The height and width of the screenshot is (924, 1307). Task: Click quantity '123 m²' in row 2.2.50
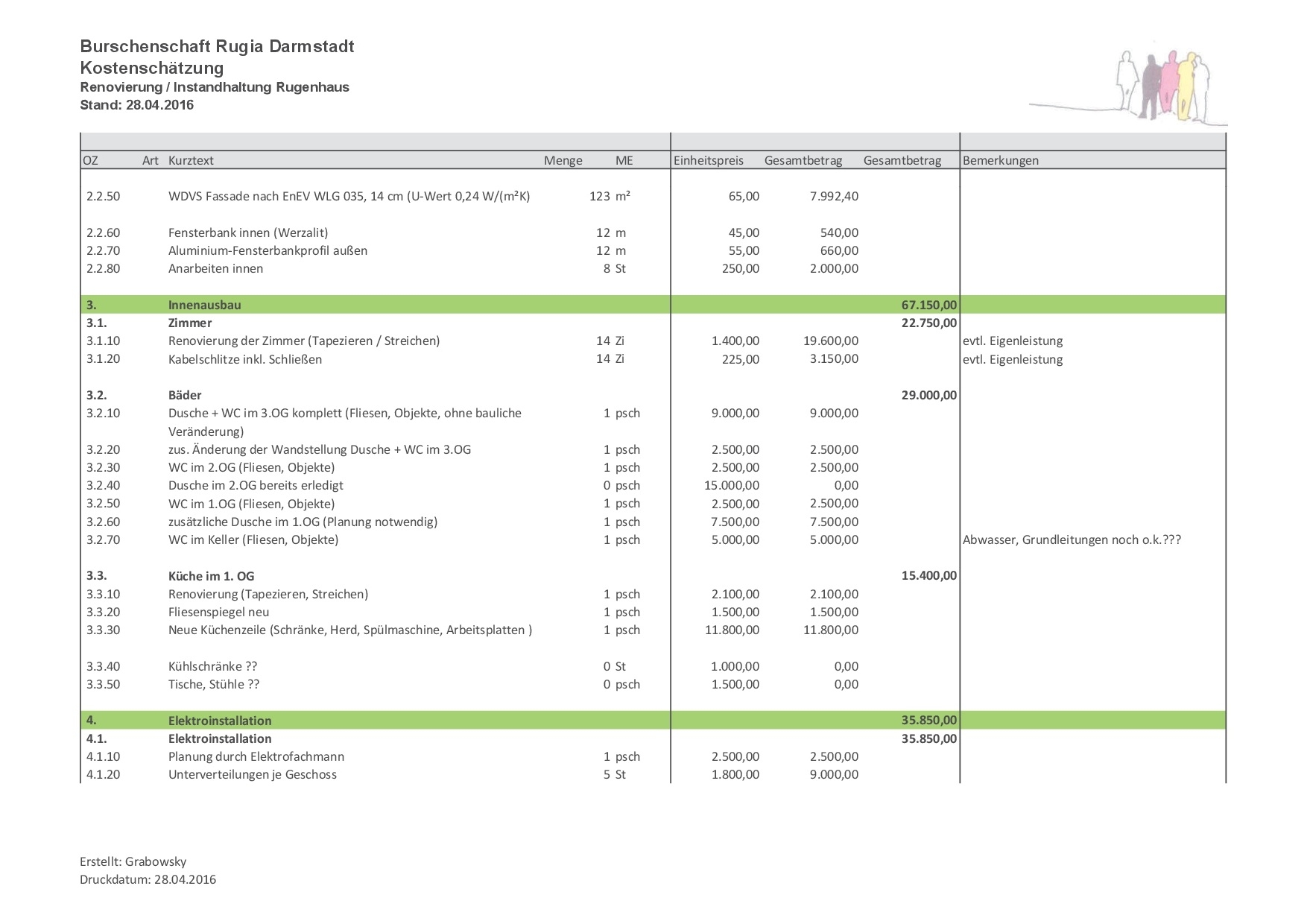coord(610,197)
